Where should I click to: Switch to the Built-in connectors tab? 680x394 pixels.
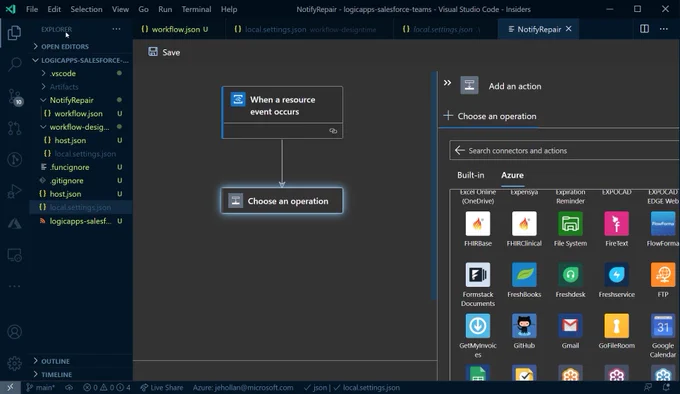point(471,175)
